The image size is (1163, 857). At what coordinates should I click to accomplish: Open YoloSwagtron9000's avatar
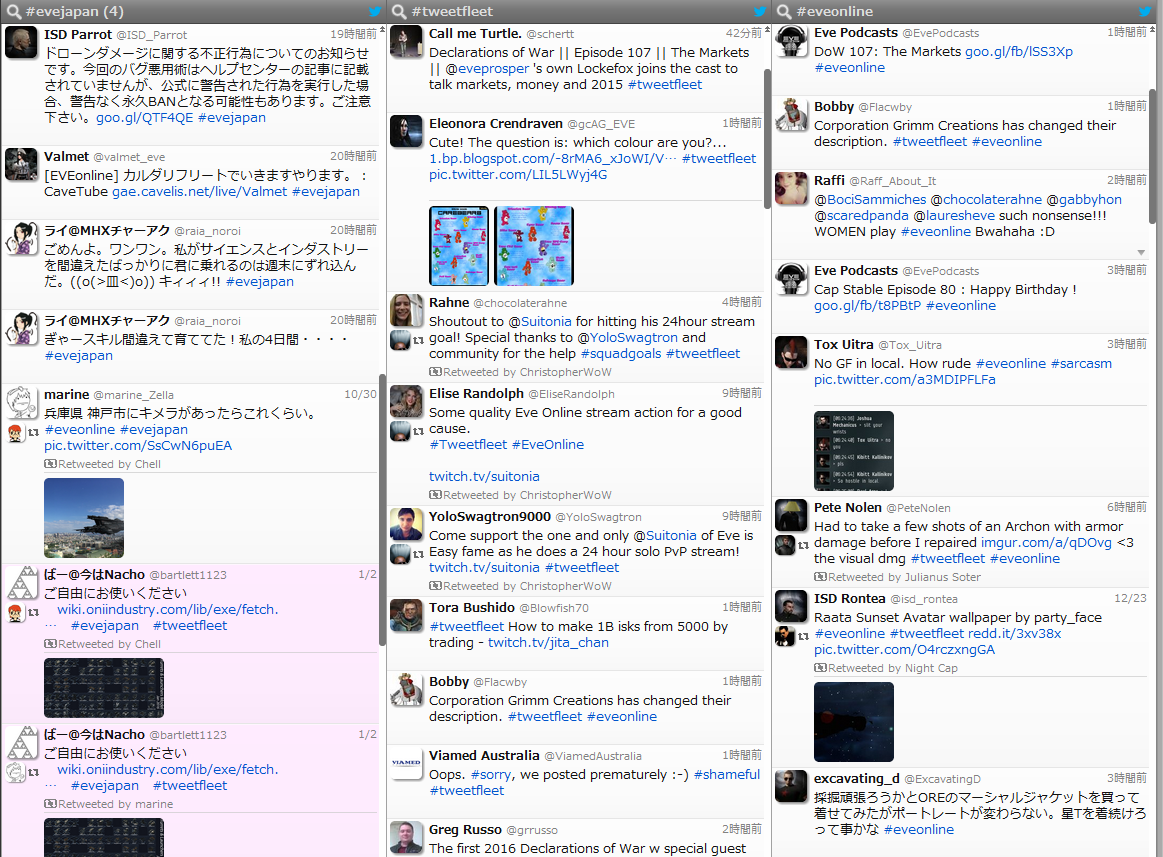pyautogui.click(x=406, y=525)
